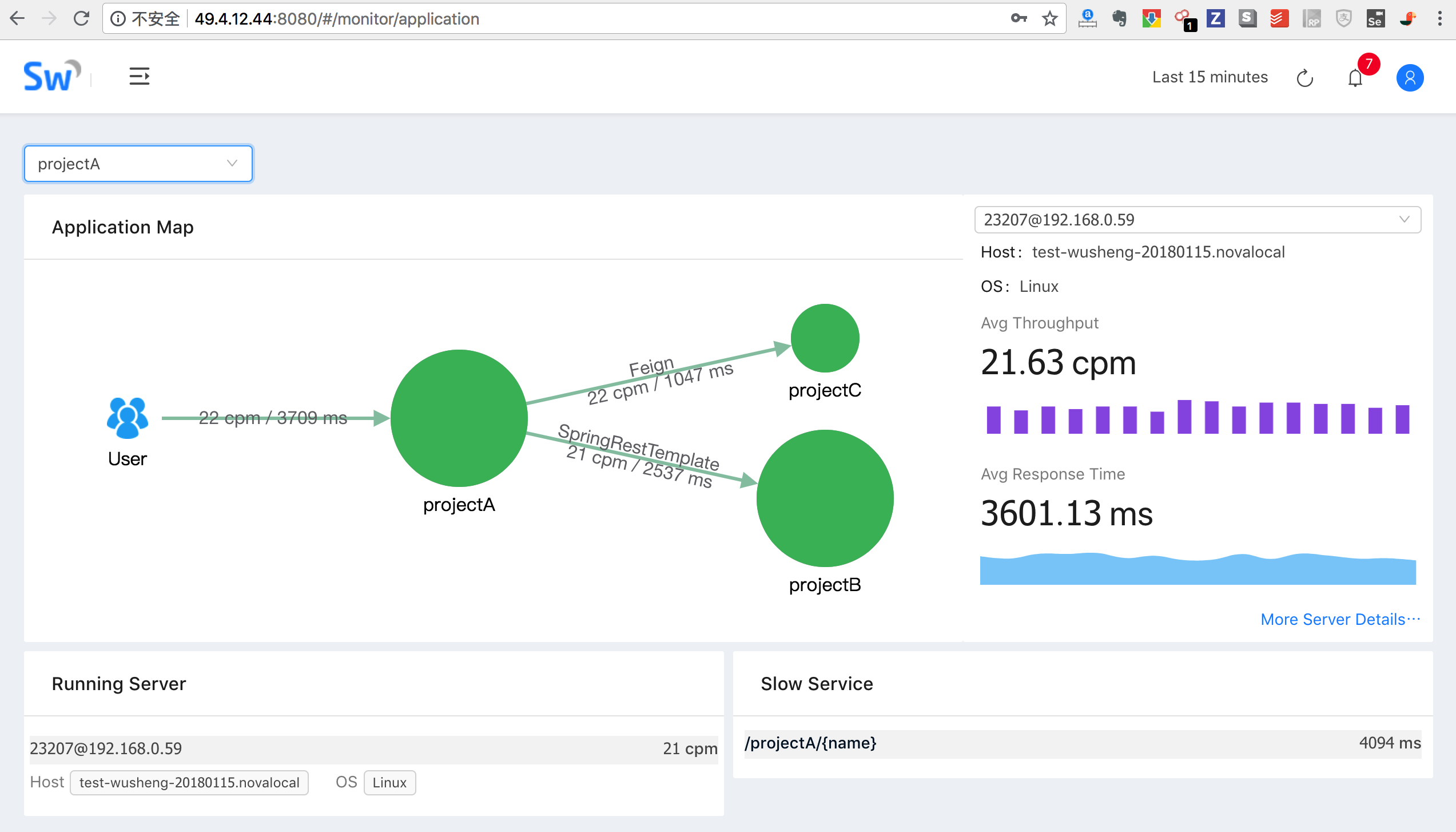Click the /projectA/{name} slow service entry
The height and width of the screenshot is (832, 1456).
point(810,743)
